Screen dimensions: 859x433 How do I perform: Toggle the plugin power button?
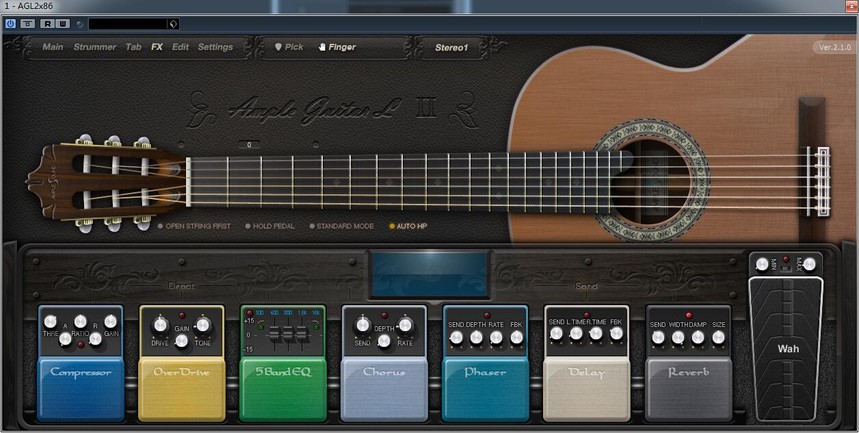pyautogui.click(x=10, y=24)
